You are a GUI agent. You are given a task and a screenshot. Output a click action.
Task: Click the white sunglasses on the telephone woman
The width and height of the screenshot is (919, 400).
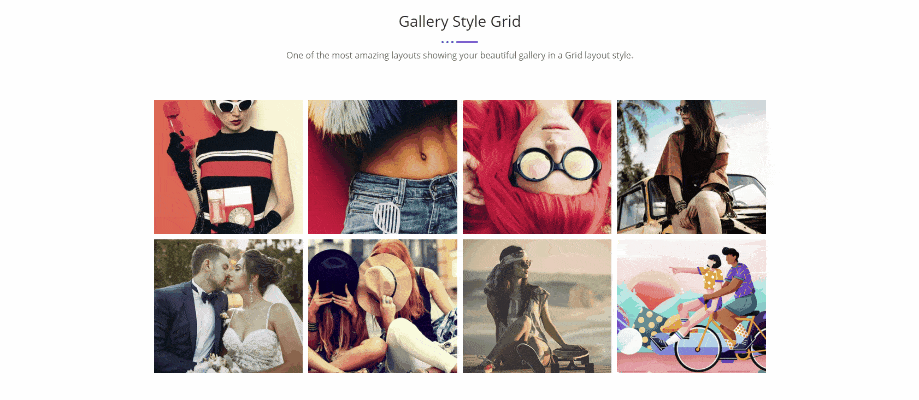(234, 106)
